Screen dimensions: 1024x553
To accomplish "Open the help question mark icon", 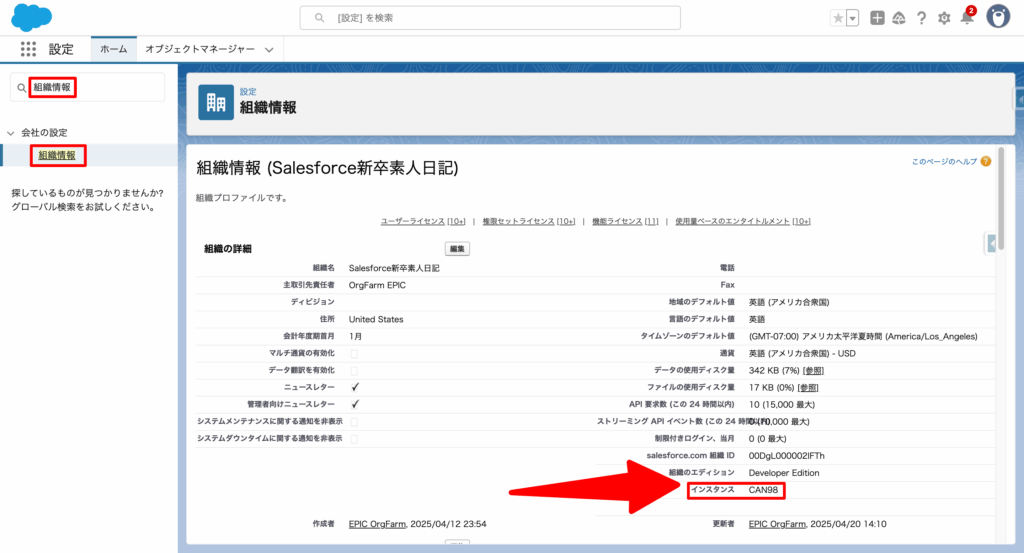I will pos(921,18).
